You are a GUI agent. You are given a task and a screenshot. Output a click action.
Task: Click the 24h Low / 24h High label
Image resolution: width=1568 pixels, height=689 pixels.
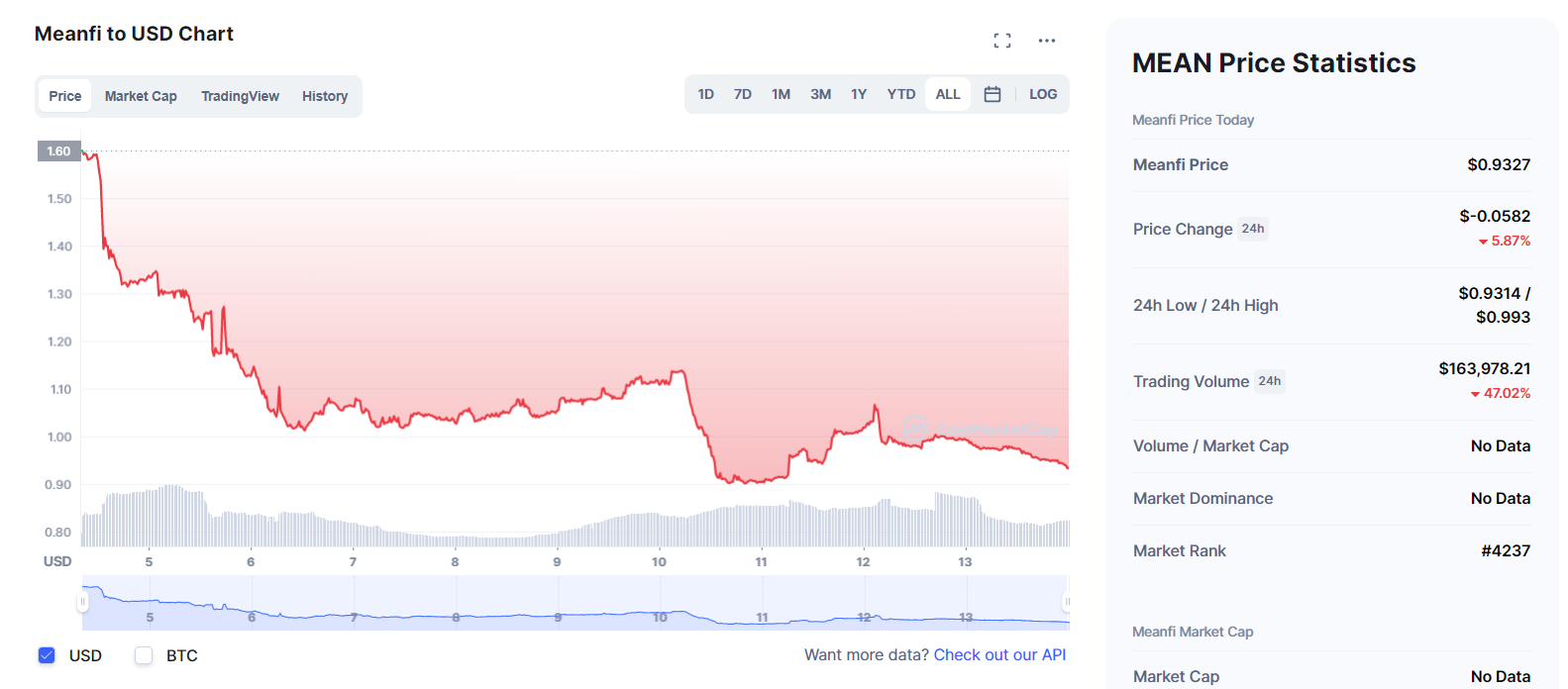pyautogui.click(x=1205, y=305)
